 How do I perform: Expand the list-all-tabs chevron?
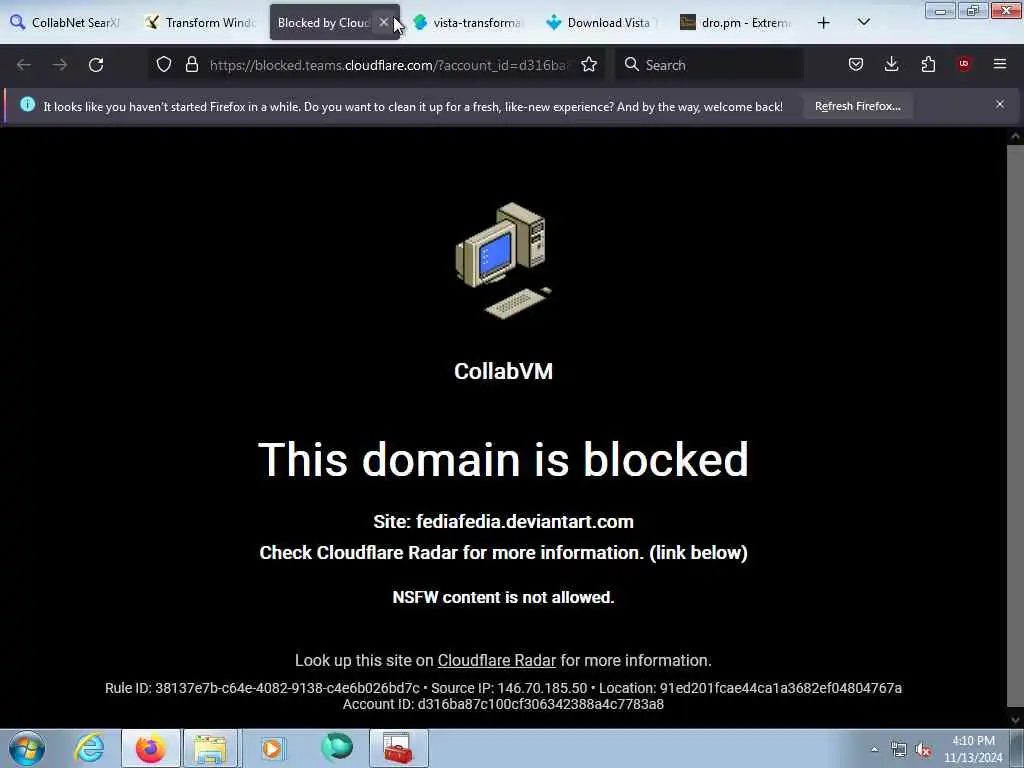coord(863,22)
